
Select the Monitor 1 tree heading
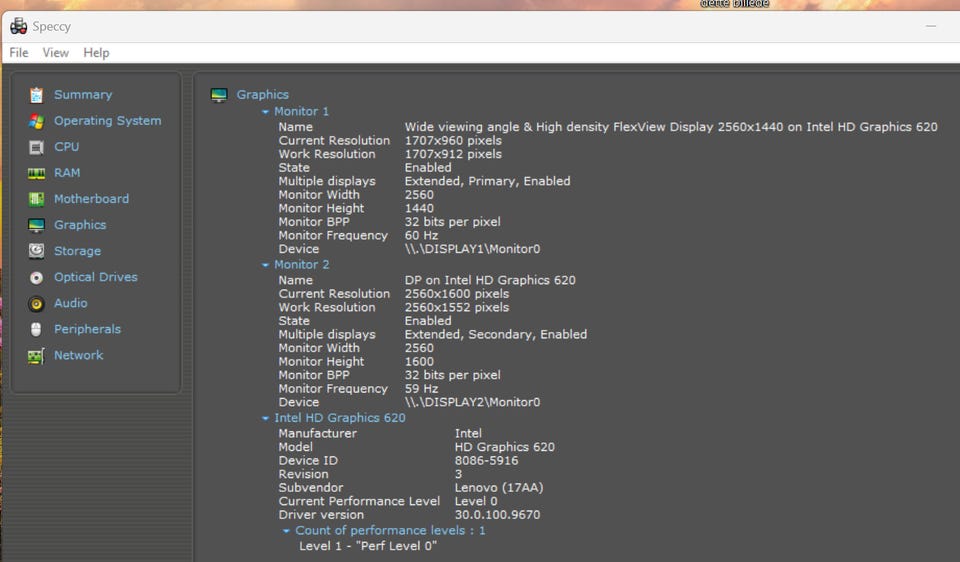click(301, 111)
